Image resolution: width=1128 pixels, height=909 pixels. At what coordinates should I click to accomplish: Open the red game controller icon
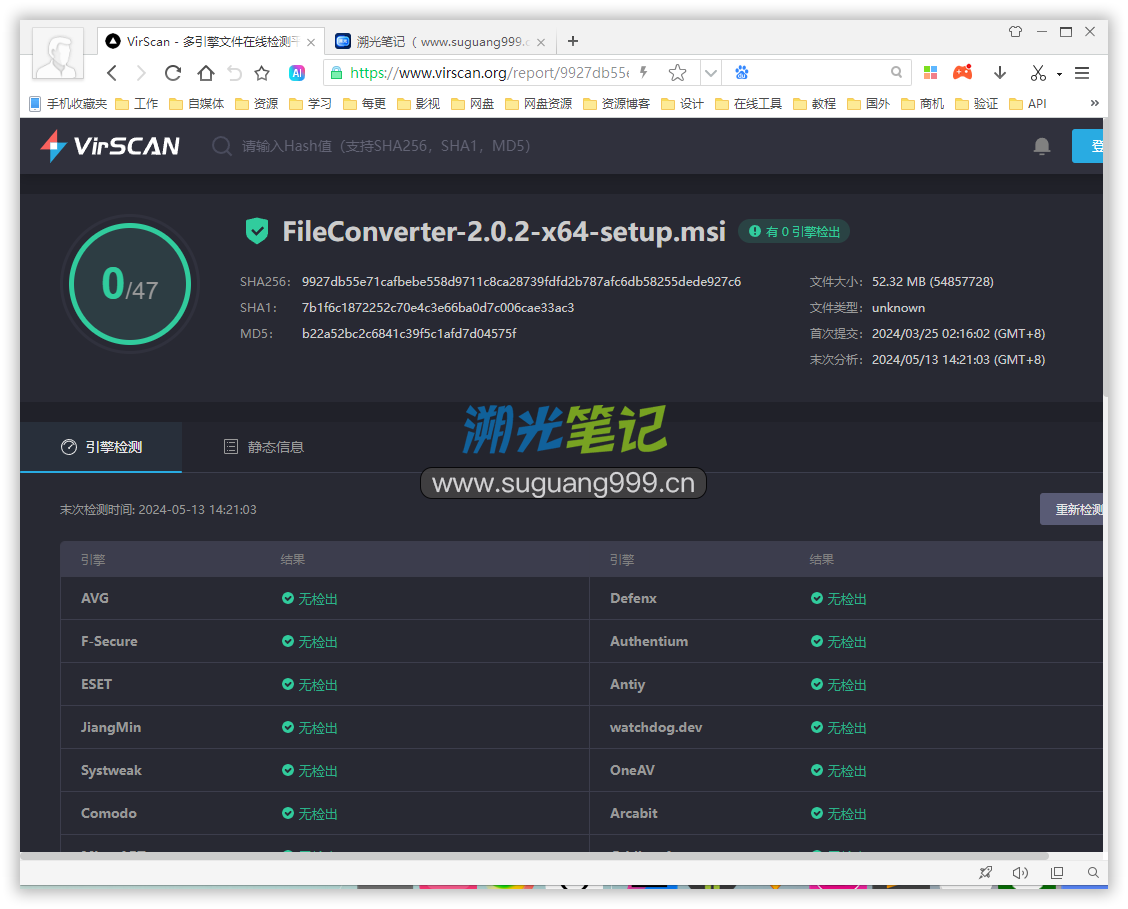(x=963, y=73)
